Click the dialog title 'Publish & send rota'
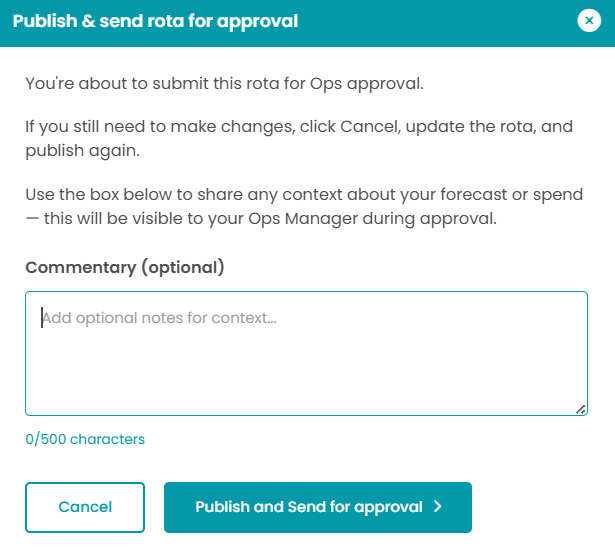The image size is (615, 554). coord(155,20)
